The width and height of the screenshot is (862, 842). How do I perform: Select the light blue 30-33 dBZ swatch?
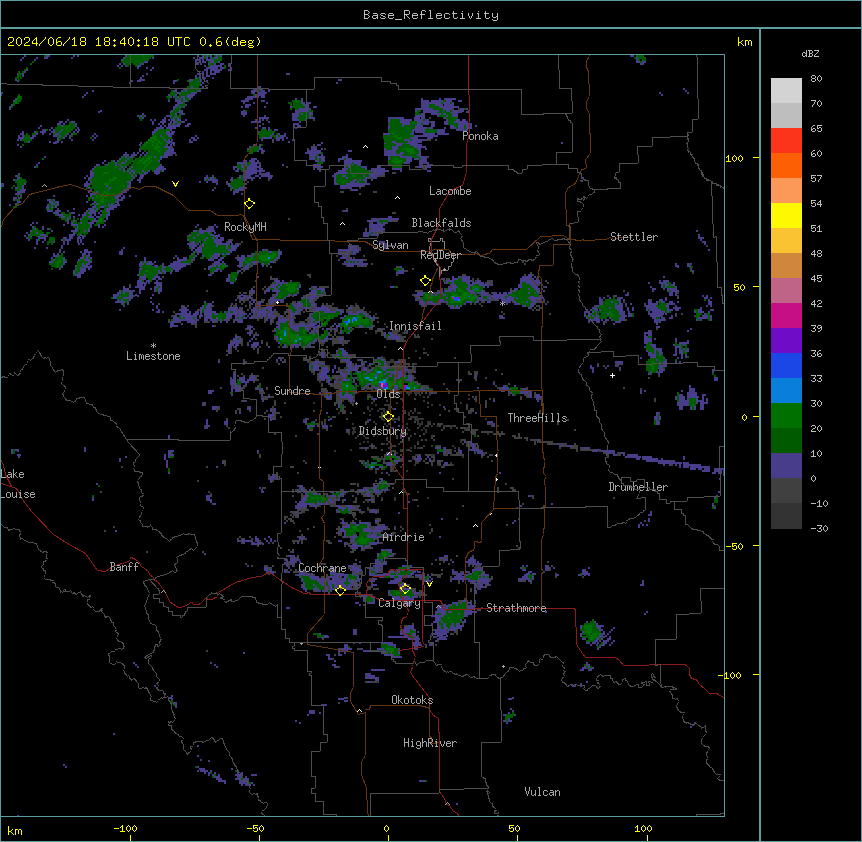point(786,391)
